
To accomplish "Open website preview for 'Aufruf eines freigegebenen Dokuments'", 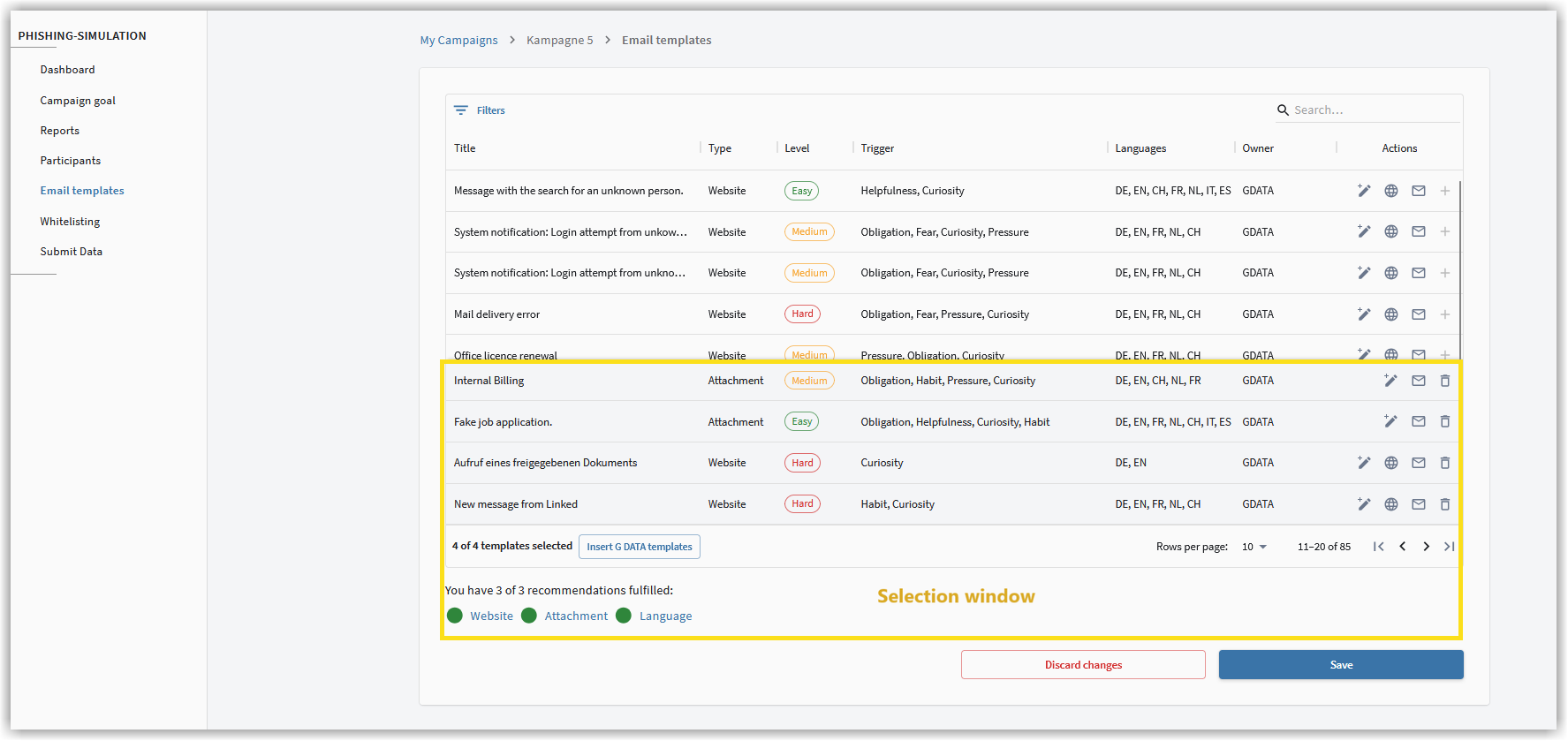I will click(1391, 463).
